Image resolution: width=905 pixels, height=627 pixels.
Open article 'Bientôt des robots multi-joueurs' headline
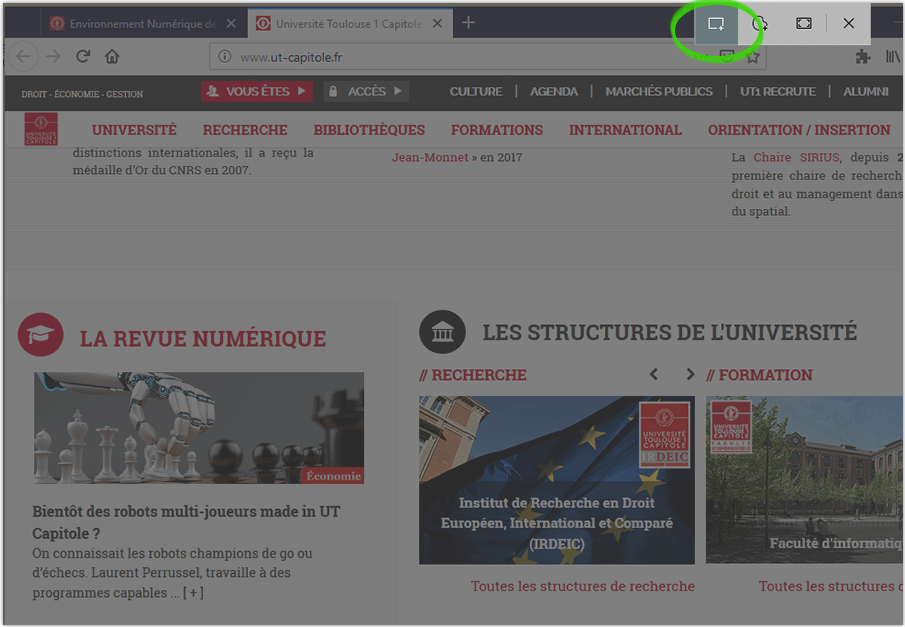(x=186, y=522)
